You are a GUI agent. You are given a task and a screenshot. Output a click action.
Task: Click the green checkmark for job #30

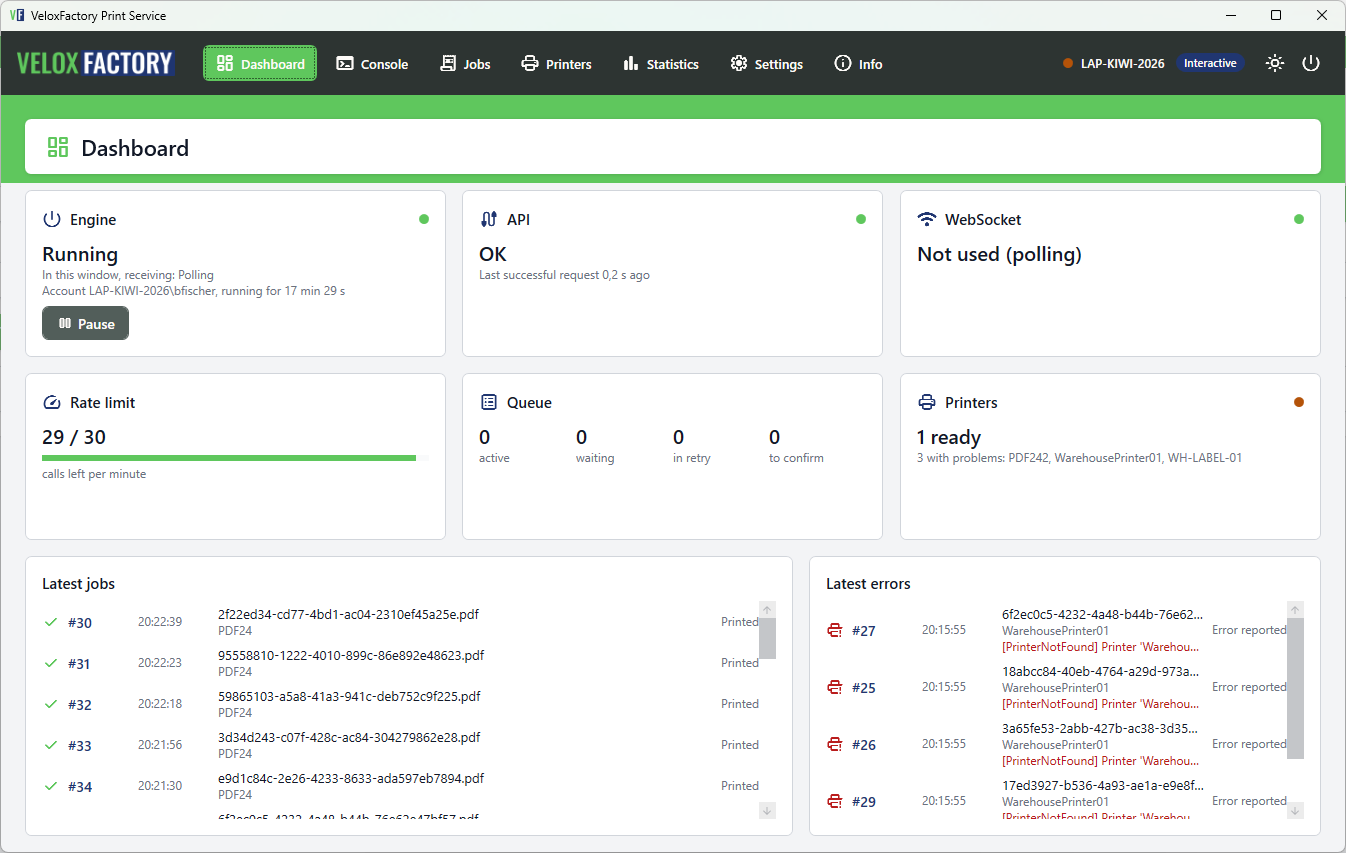tap(51, 622)
